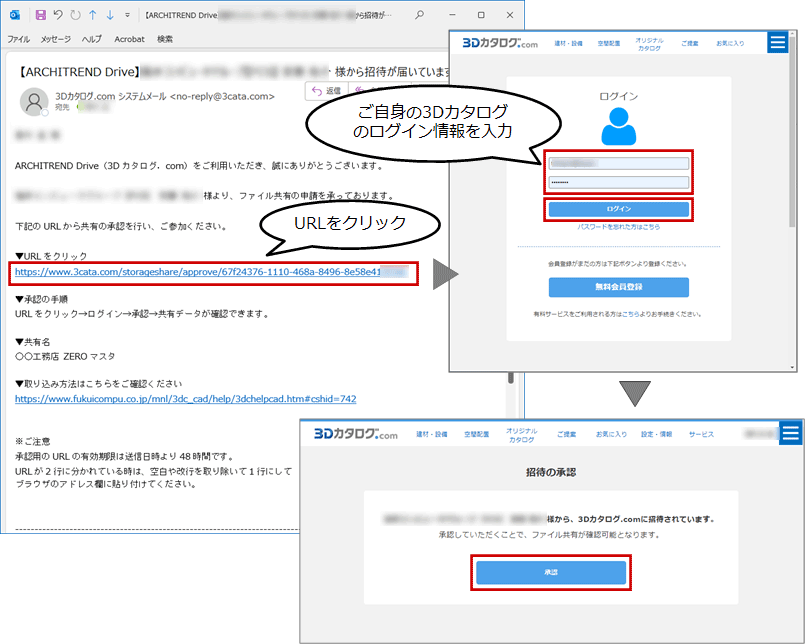Open hamburger menu in login window
Screen dimensions: 805x644
pyautogui.click(x=778, y=42)
